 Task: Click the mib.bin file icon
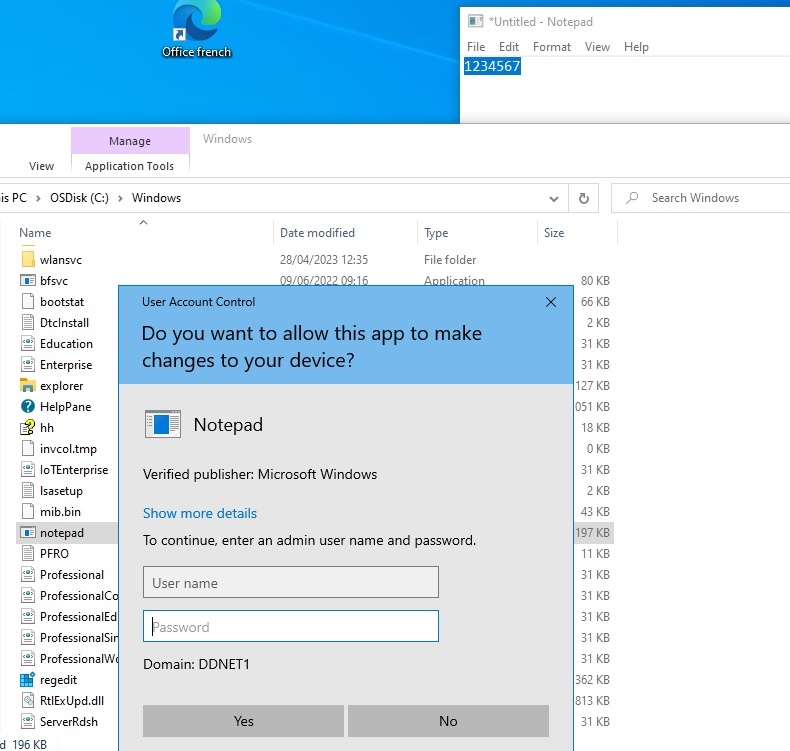pos(28,511)
